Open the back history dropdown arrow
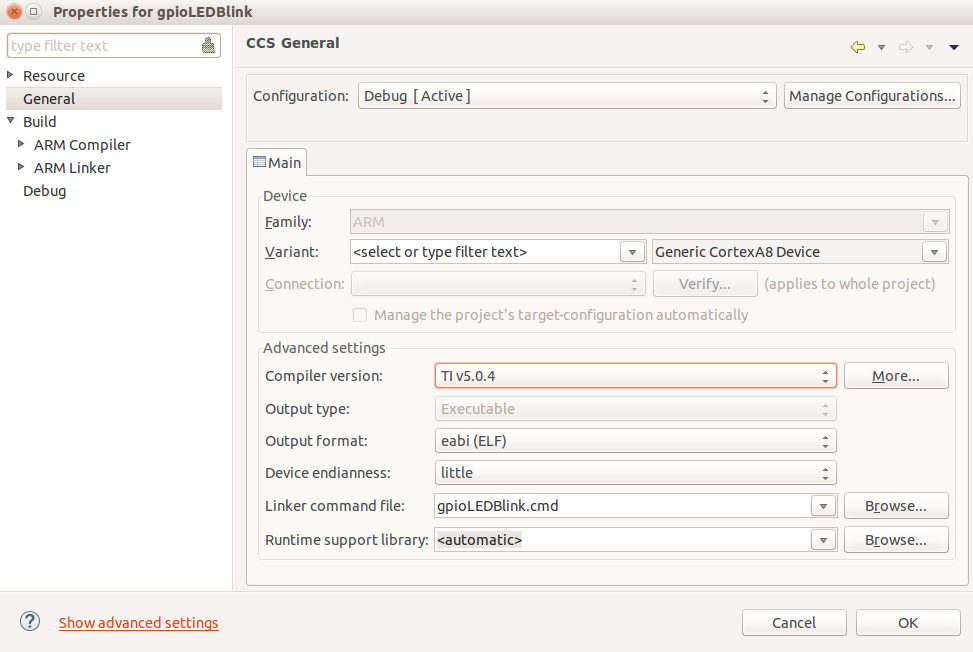The height and width of the screenshot is (652, 973). [x=881, y=48]
